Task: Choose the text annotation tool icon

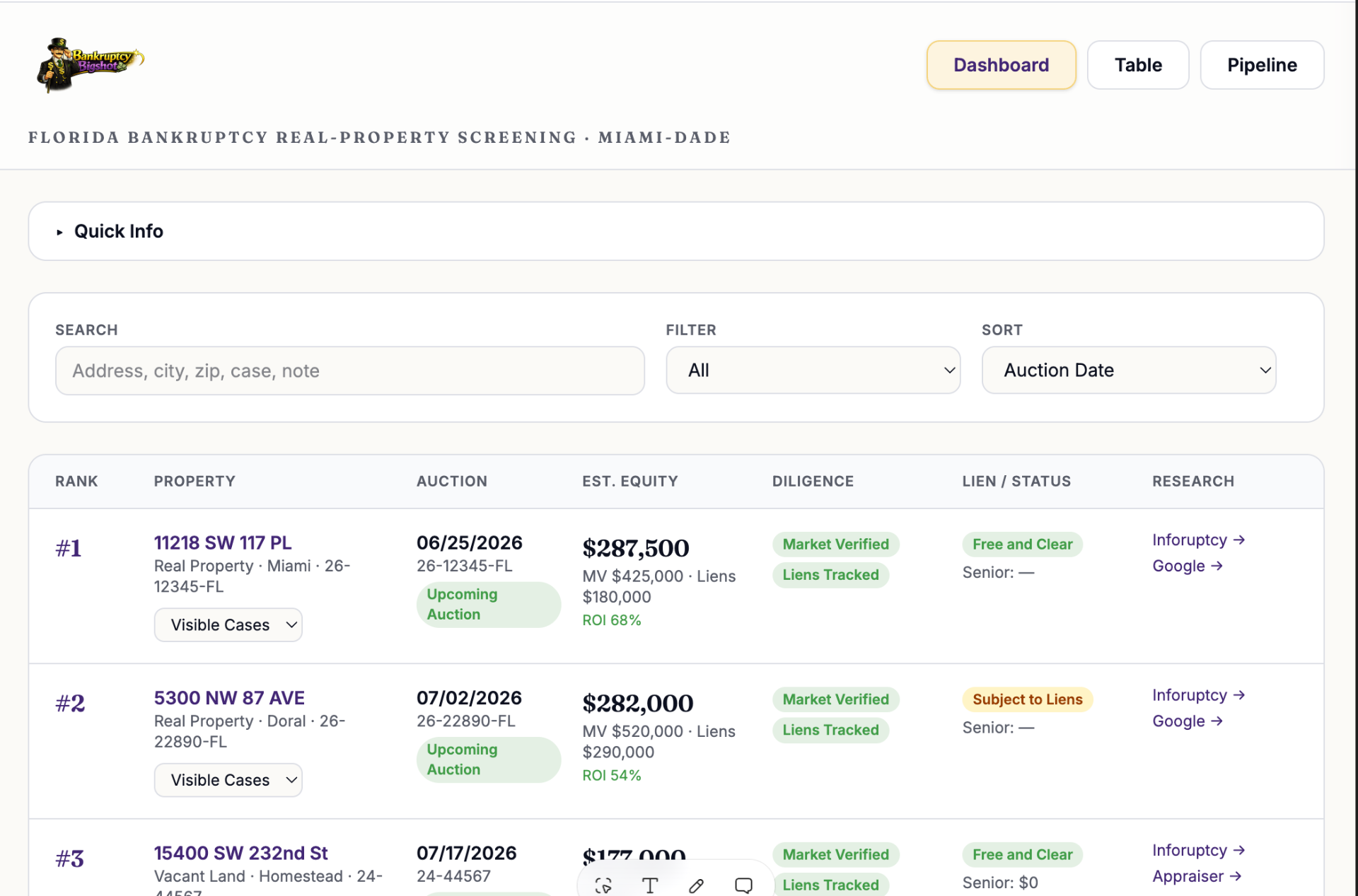Action: (650, 885)
